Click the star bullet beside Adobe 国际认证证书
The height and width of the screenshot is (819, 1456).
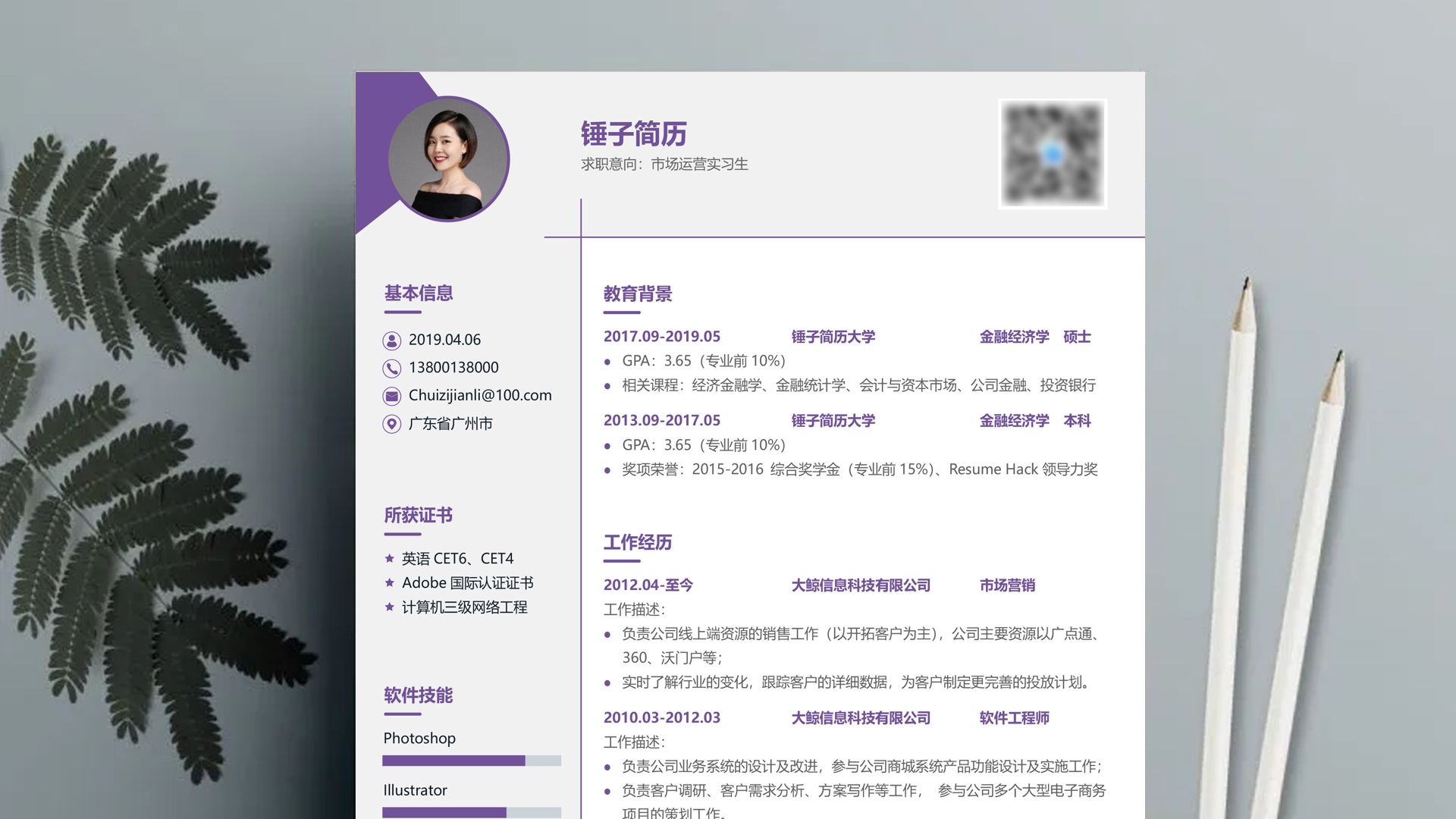(x=389, y=582)
